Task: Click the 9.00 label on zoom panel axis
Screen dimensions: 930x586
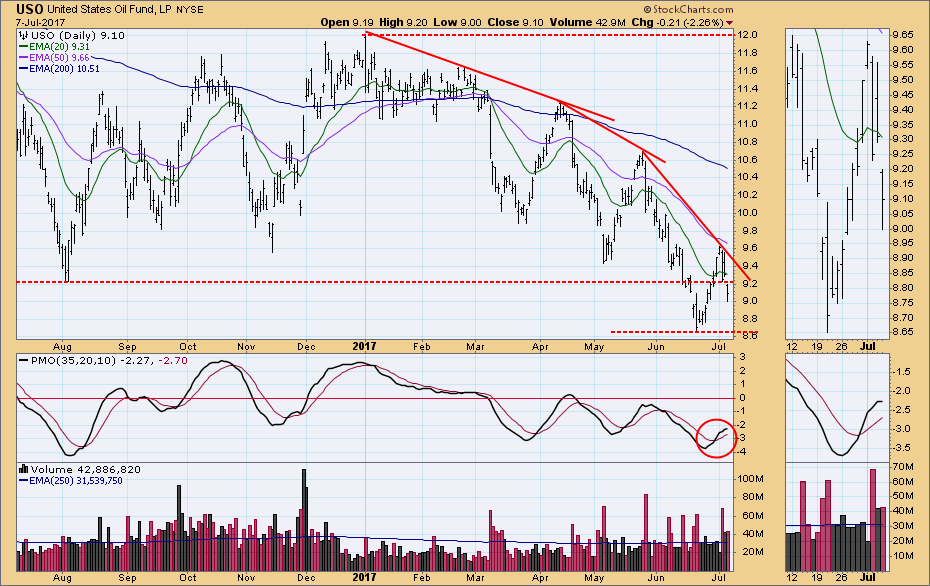Action: point(902,229)
